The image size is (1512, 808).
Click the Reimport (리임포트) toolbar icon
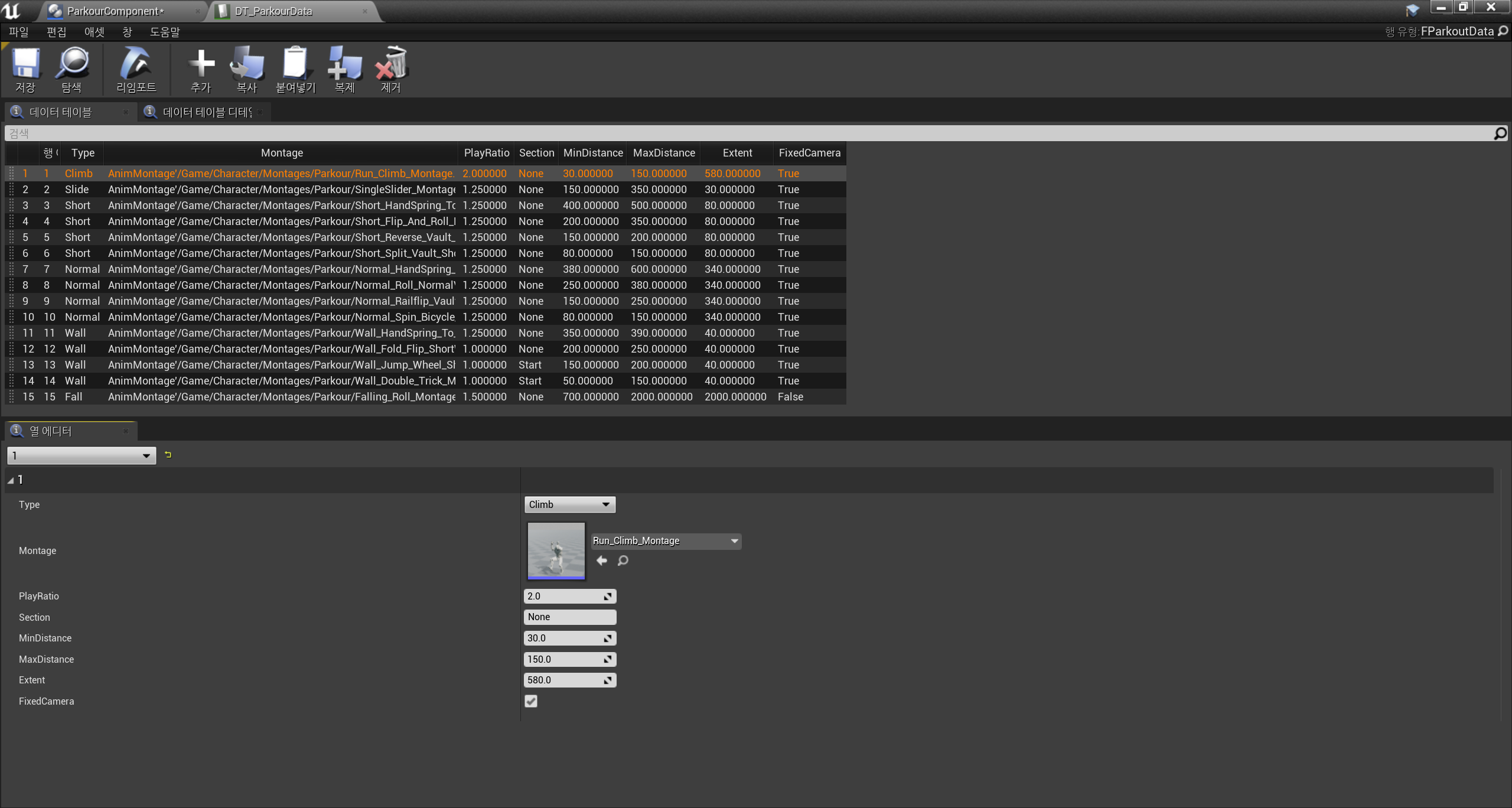click(136, 64)
